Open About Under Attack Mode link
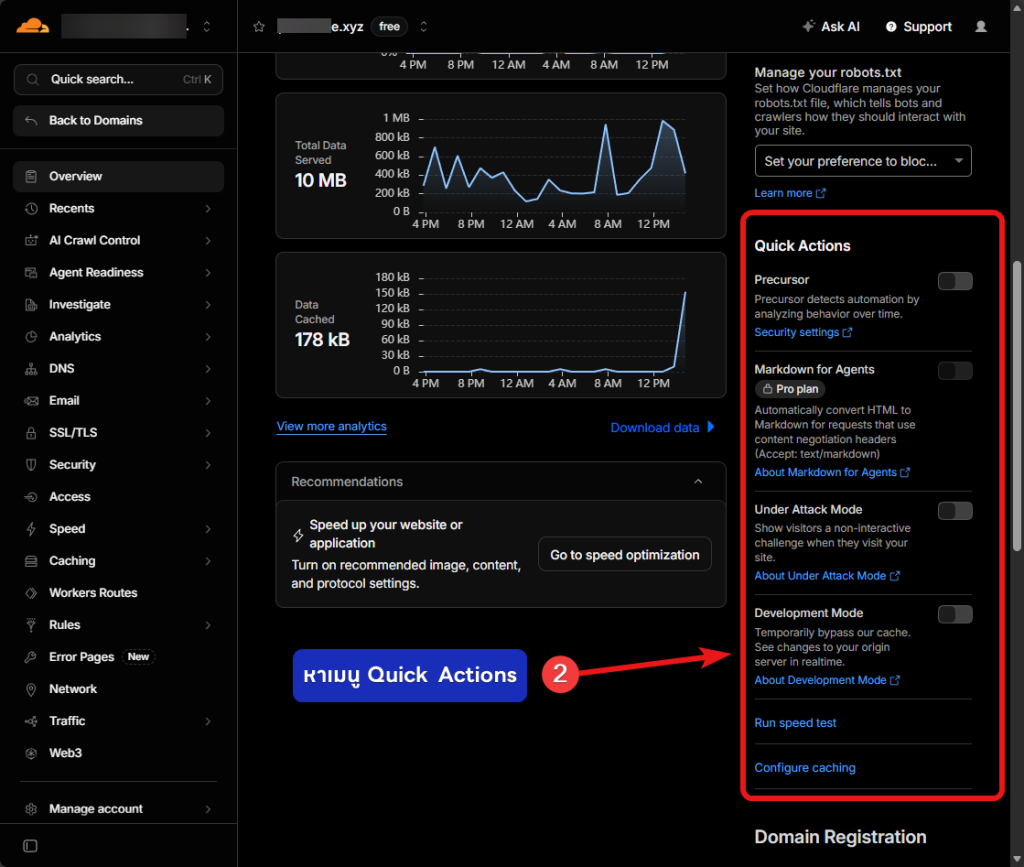 [x=827, y=576]
